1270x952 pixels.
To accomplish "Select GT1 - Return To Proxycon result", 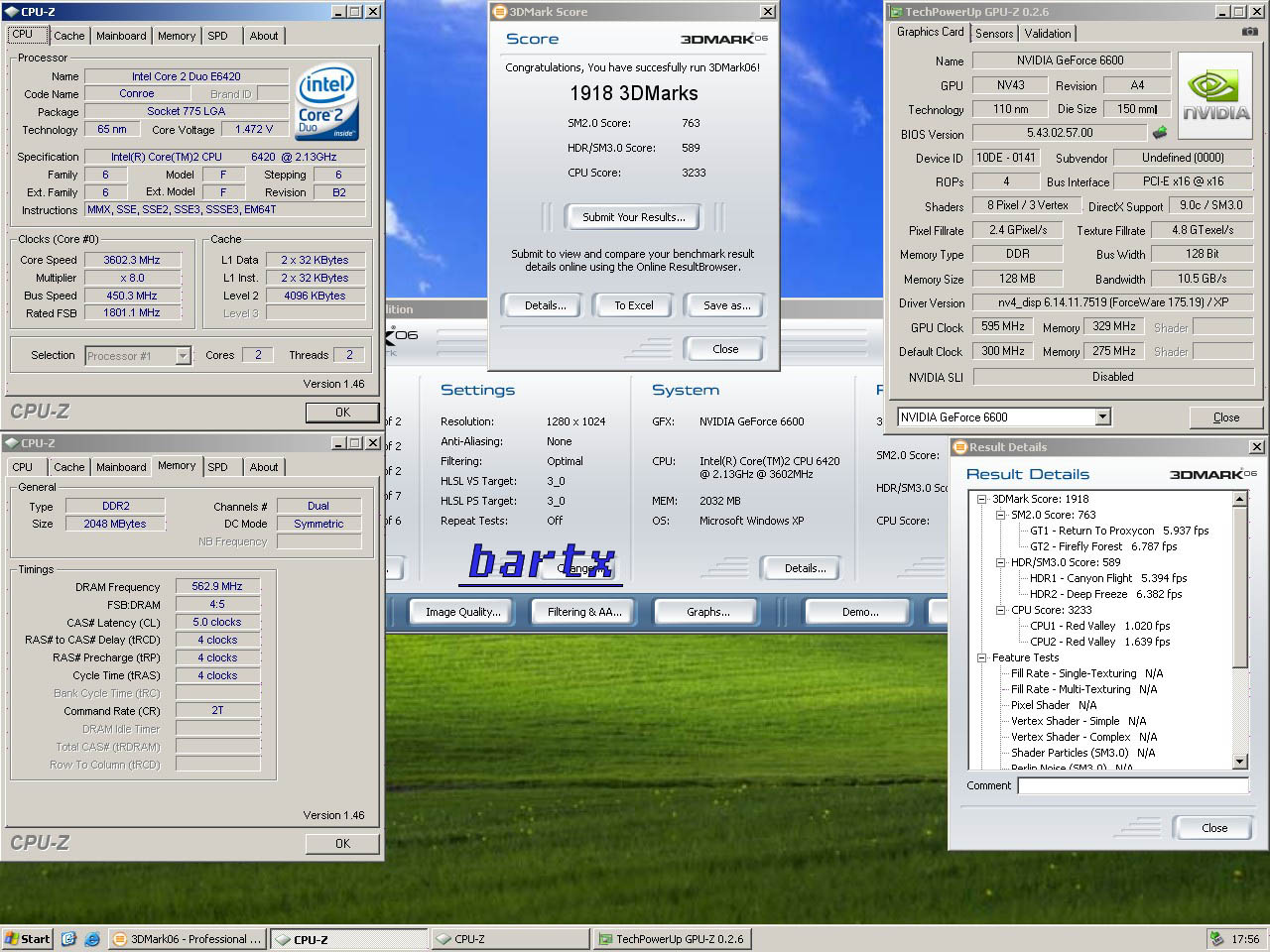I will 1119,531.
